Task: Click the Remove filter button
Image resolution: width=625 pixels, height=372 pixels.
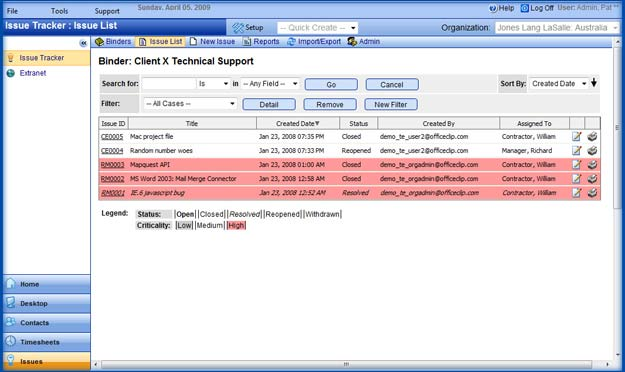Action: tap(330, 104)
